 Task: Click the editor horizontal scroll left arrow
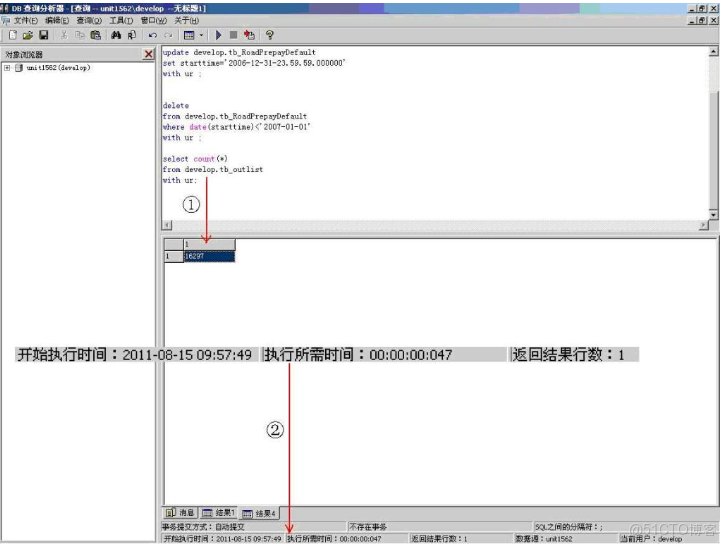coord(167,225)
